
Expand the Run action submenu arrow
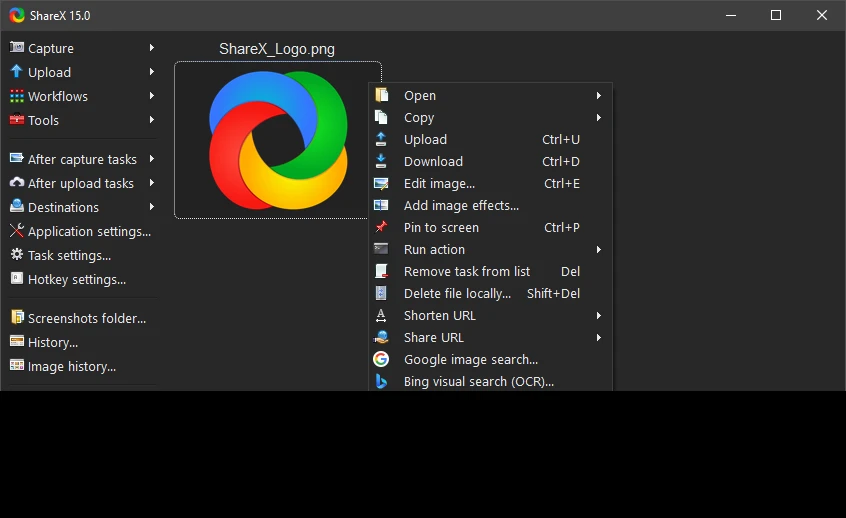click(x=598, y=249)
